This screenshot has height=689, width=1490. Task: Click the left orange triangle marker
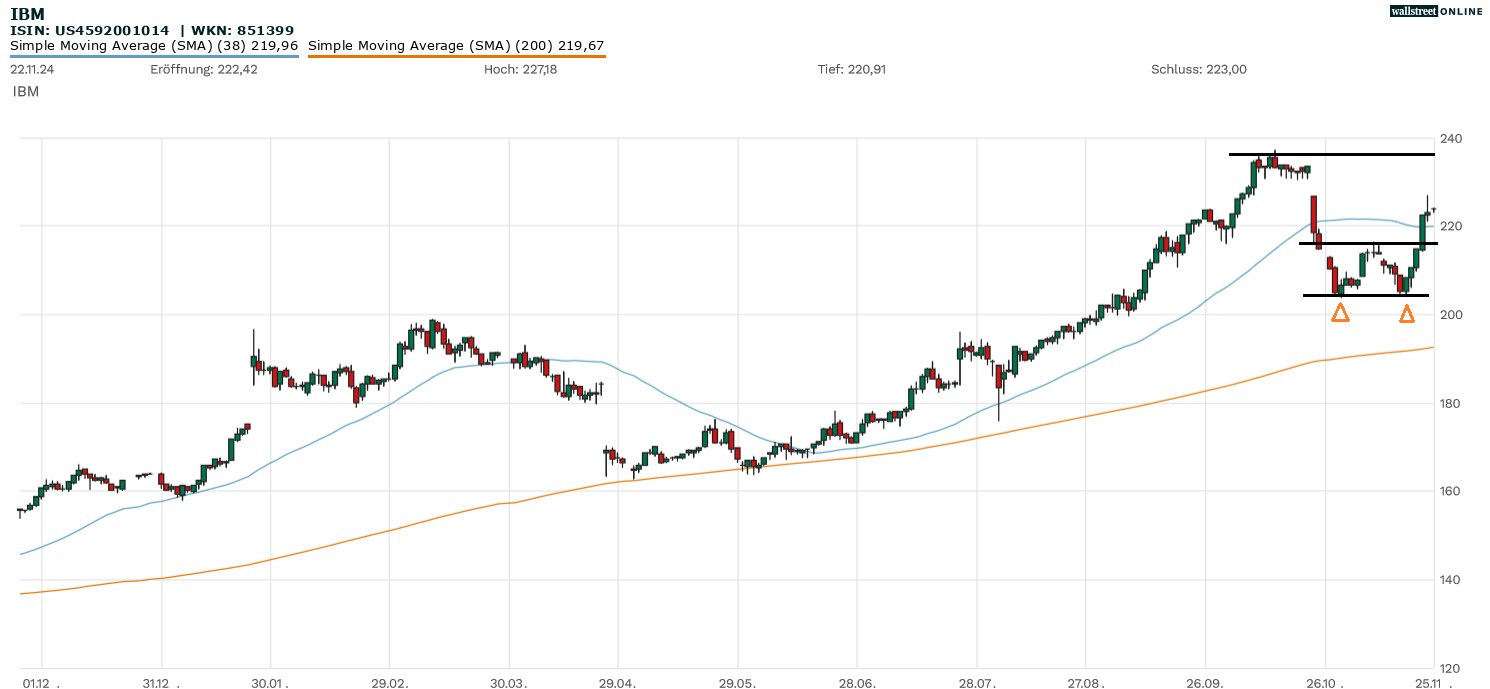pos(1340,313)
